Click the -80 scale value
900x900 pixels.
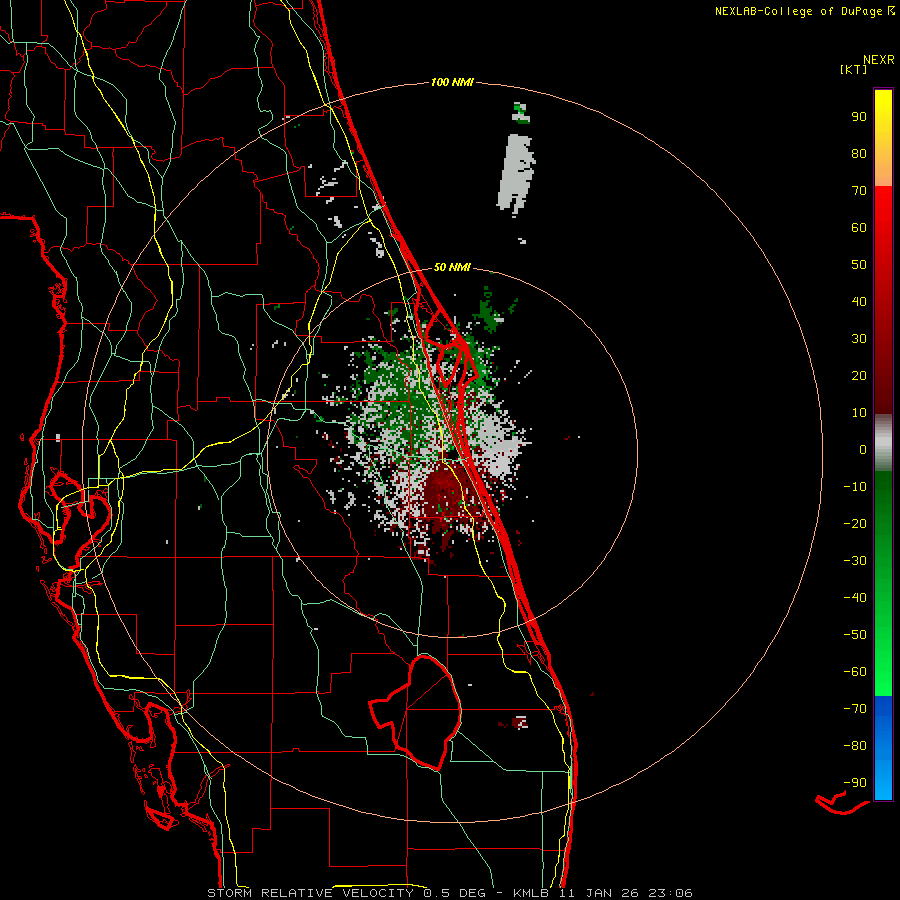tap(855, 746)
